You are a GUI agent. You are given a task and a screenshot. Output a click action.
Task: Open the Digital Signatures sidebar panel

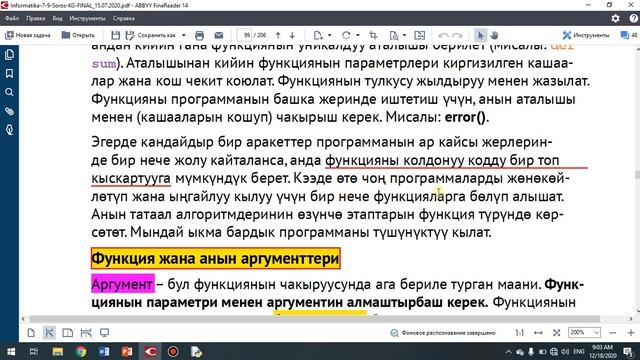click(x=9, y=130)
